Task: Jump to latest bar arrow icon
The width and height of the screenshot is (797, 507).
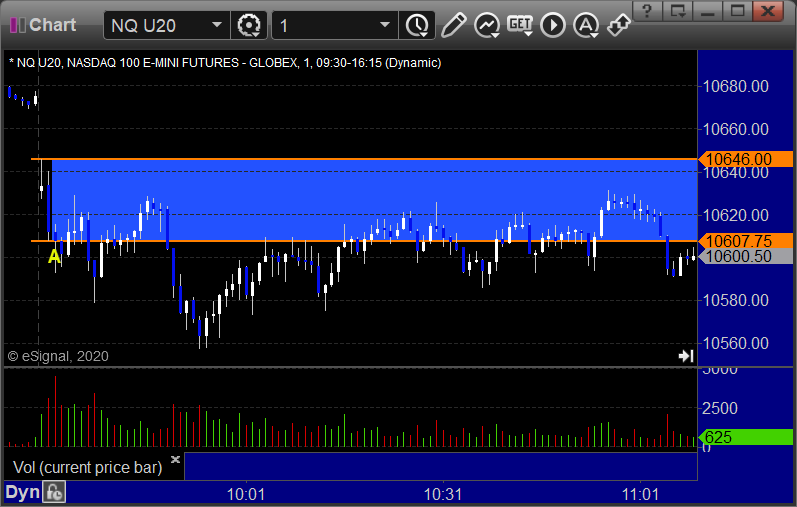Action: click(686, 356)
